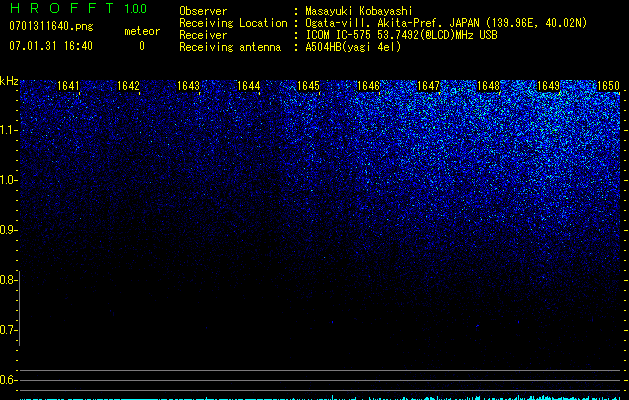The height and width of the screenshot is (400, 629).
Task: Click the meteor label
Action: point(142,31)
